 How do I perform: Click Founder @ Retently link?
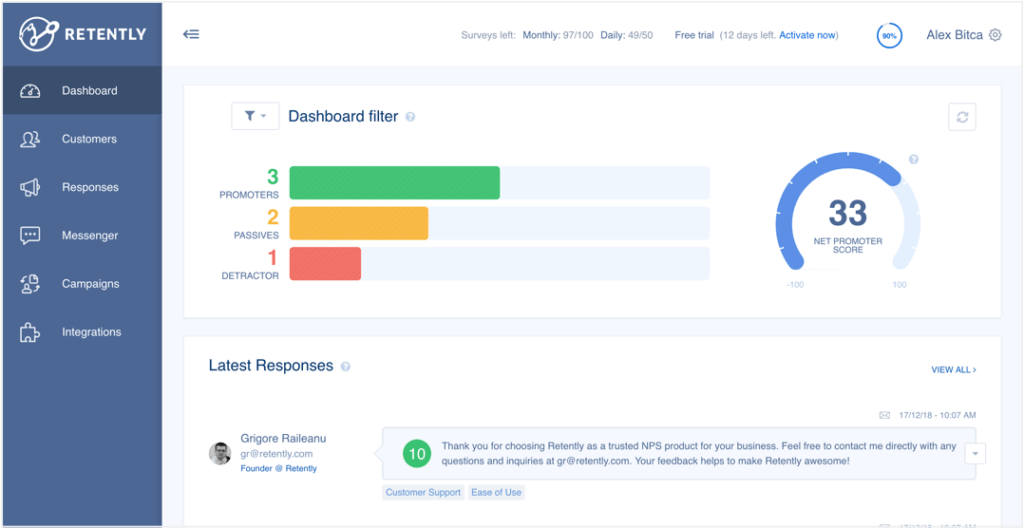click(x=278, y=469)
